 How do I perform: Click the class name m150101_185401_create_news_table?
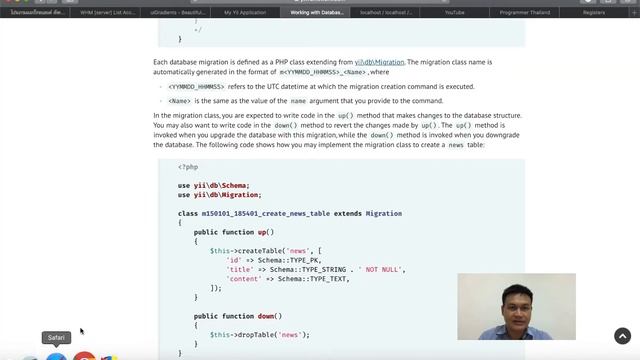point(266,213)
